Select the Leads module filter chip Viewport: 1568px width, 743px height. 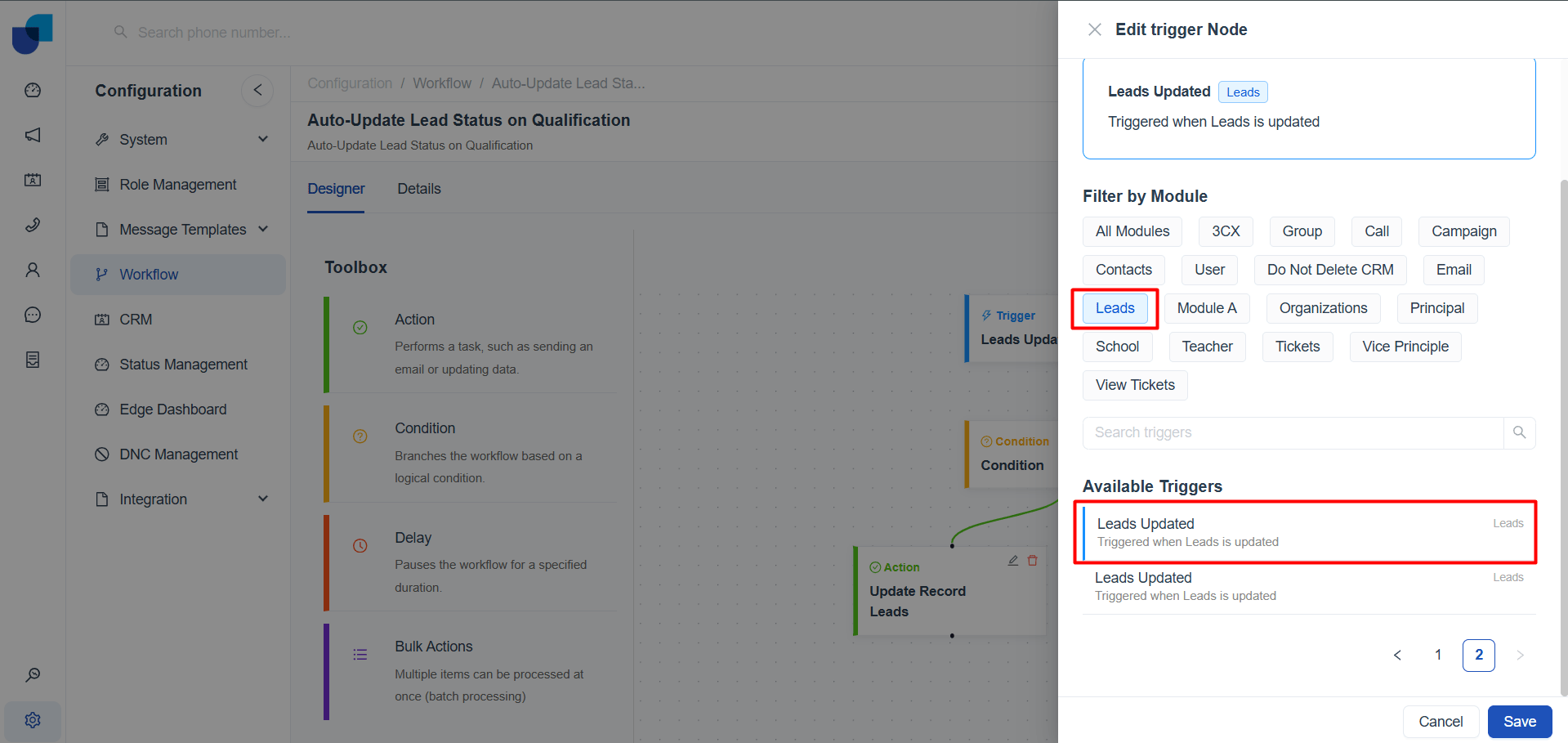click(x=1115, y=308)
